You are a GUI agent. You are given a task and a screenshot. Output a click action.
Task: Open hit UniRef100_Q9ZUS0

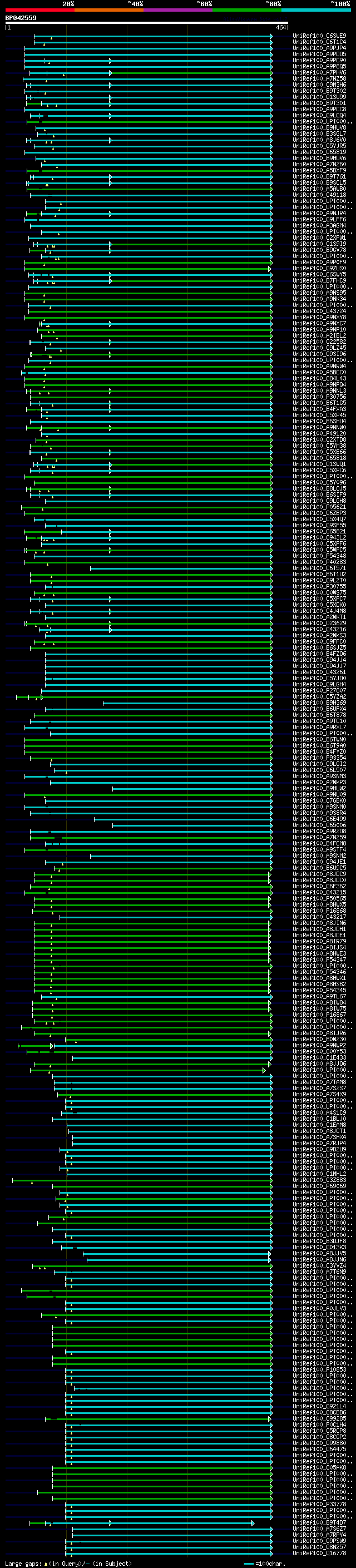[x=319, y=269]
